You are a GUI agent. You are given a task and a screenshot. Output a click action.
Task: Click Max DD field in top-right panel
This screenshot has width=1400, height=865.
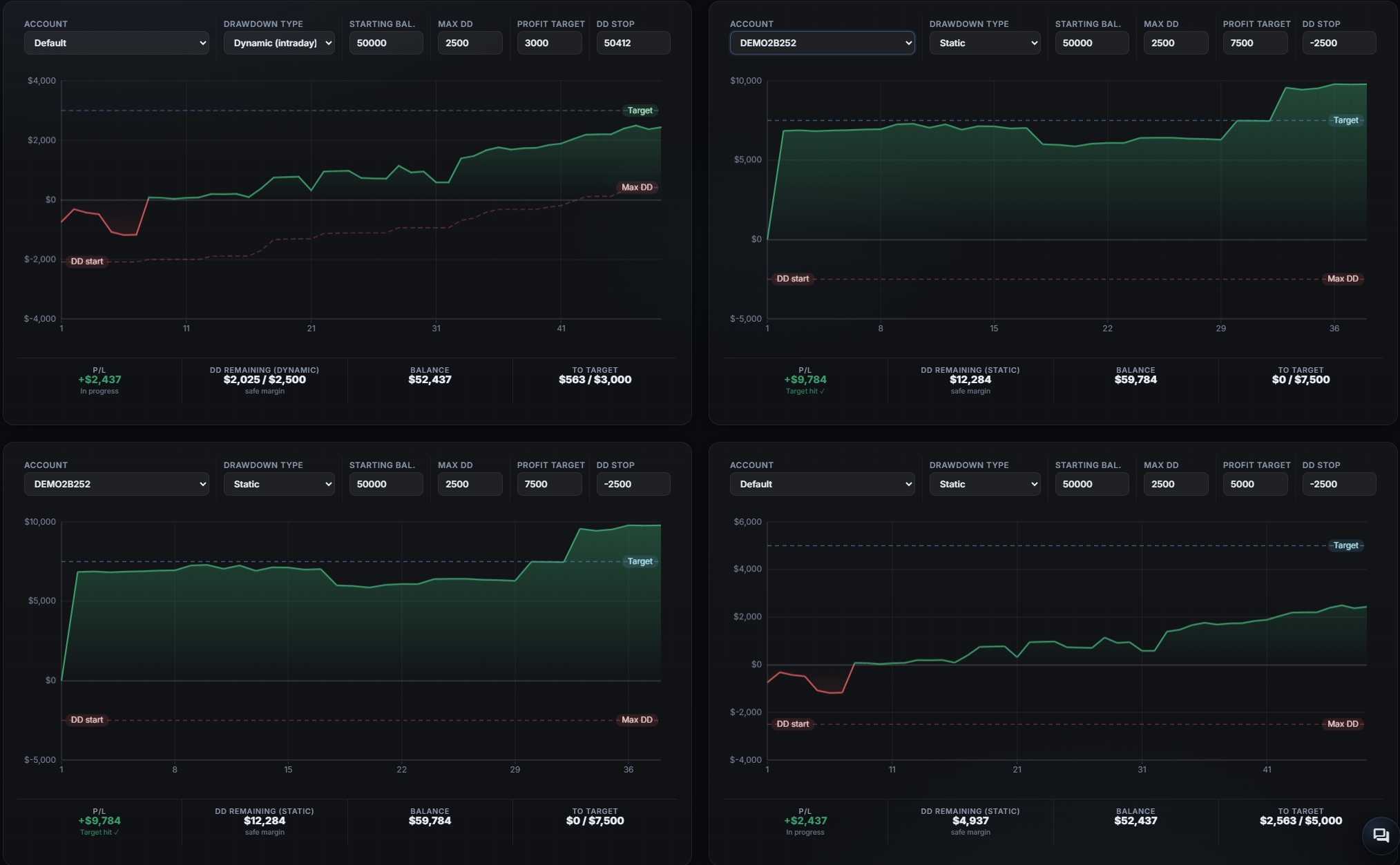tap(1176, 43)
